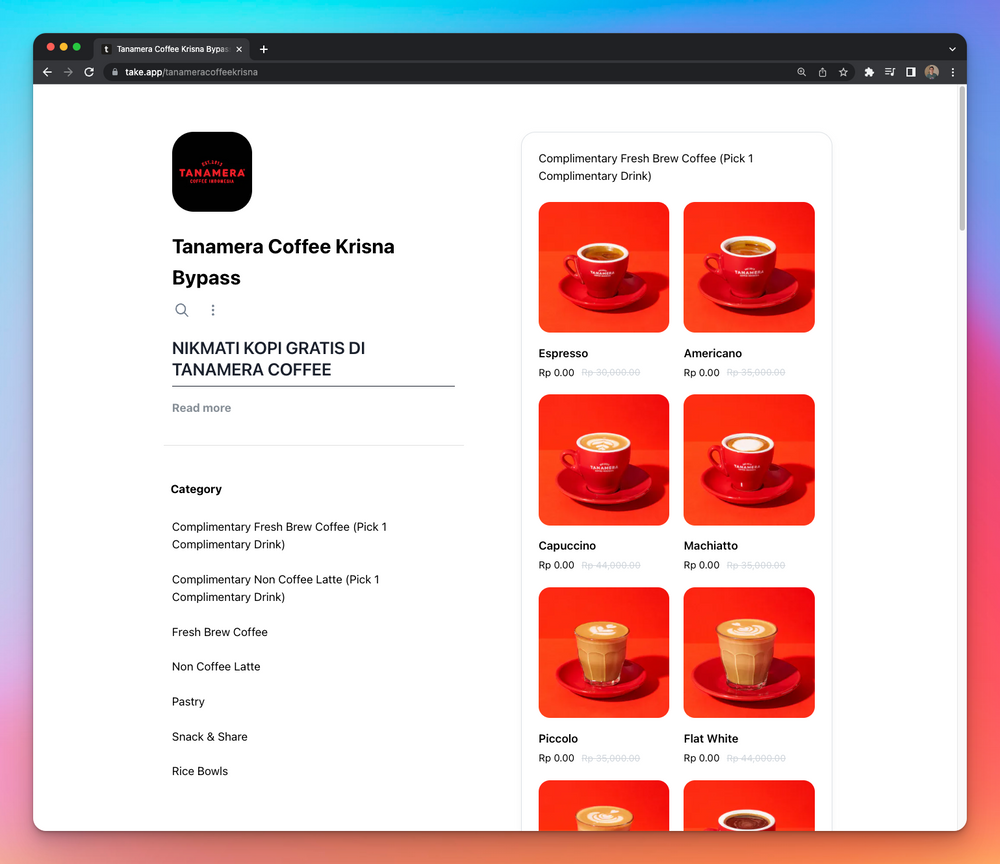Click the Tanamera store logo

coord(212,172)
